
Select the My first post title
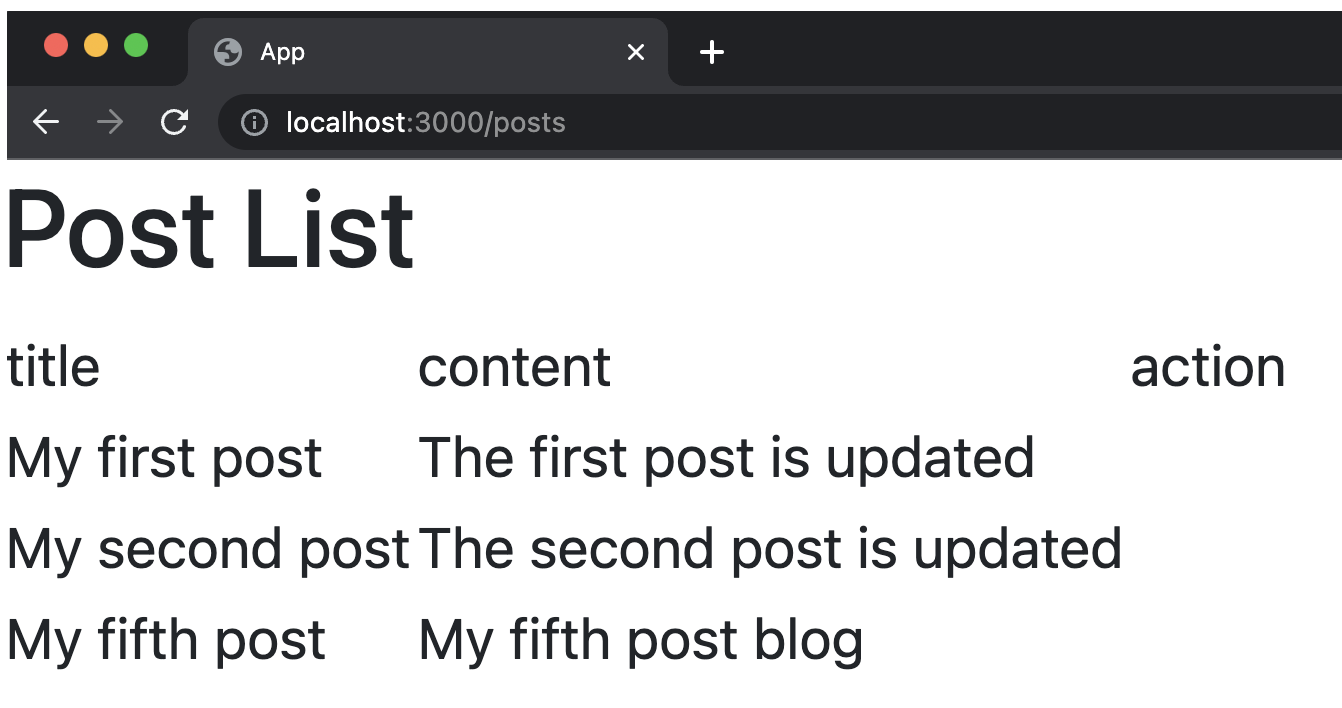coord(165,458)
